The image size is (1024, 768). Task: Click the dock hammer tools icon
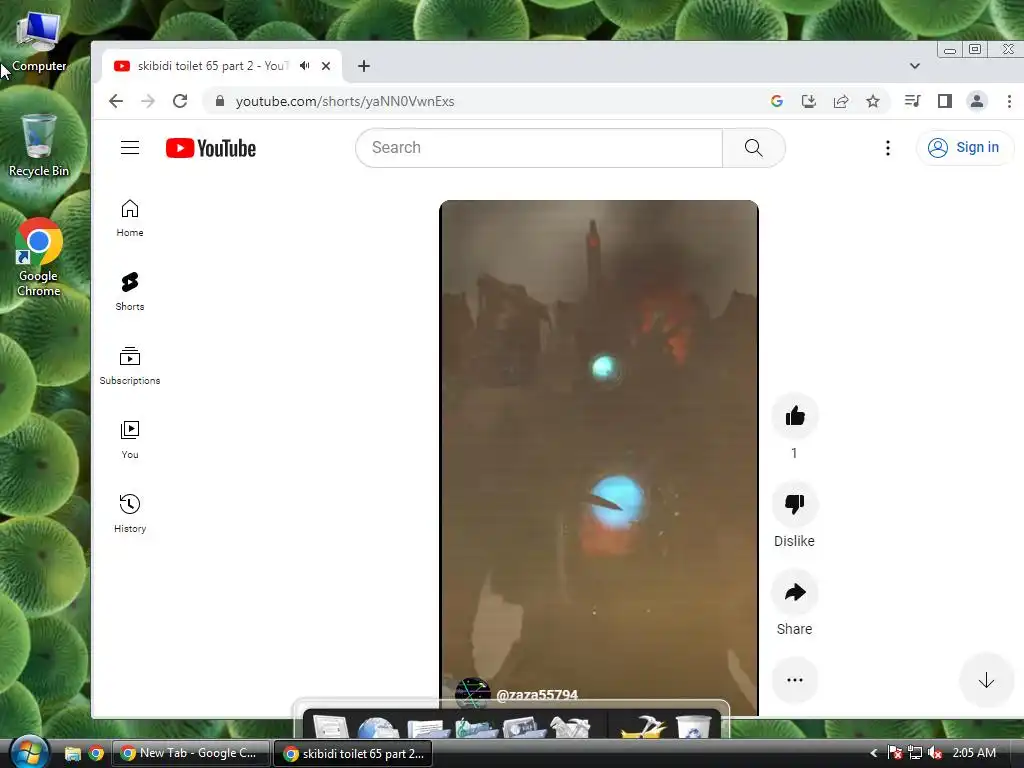[643, 727]
